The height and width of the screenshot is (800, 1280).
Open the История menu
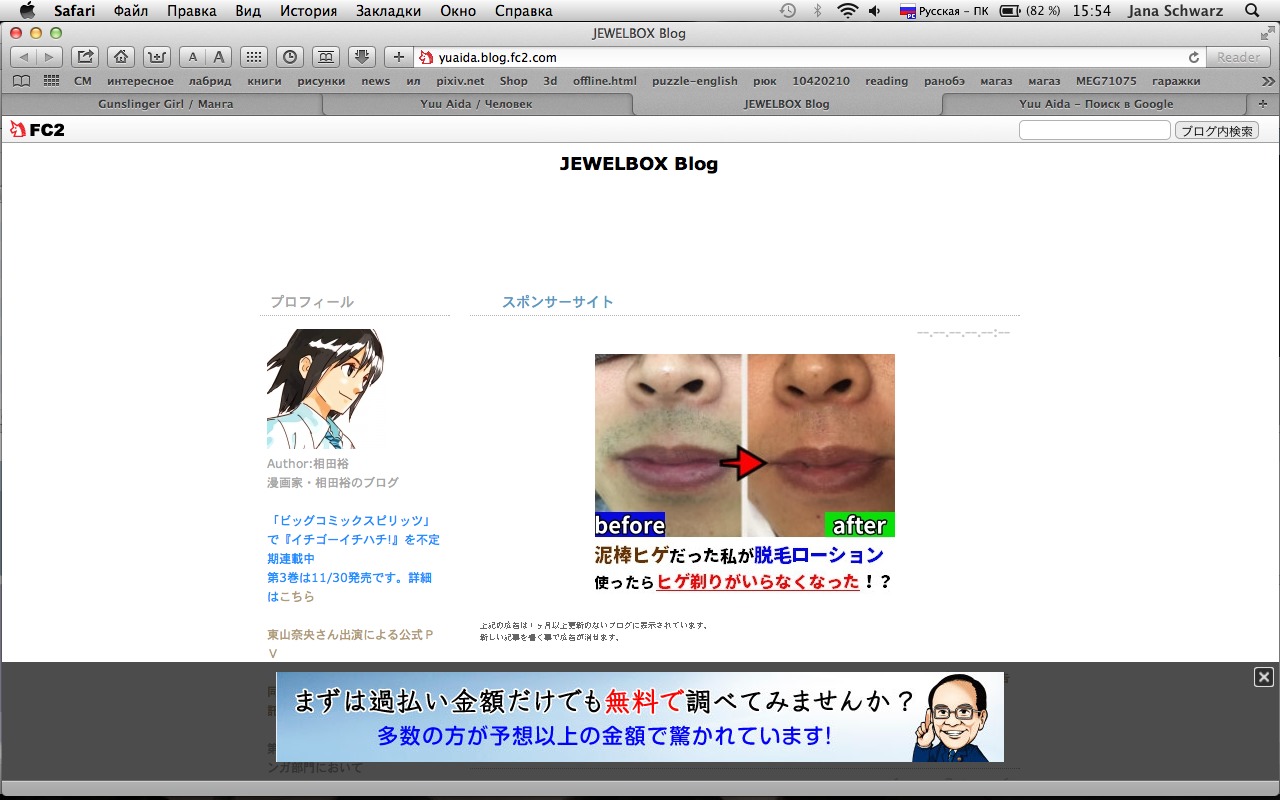coord(307,11)
